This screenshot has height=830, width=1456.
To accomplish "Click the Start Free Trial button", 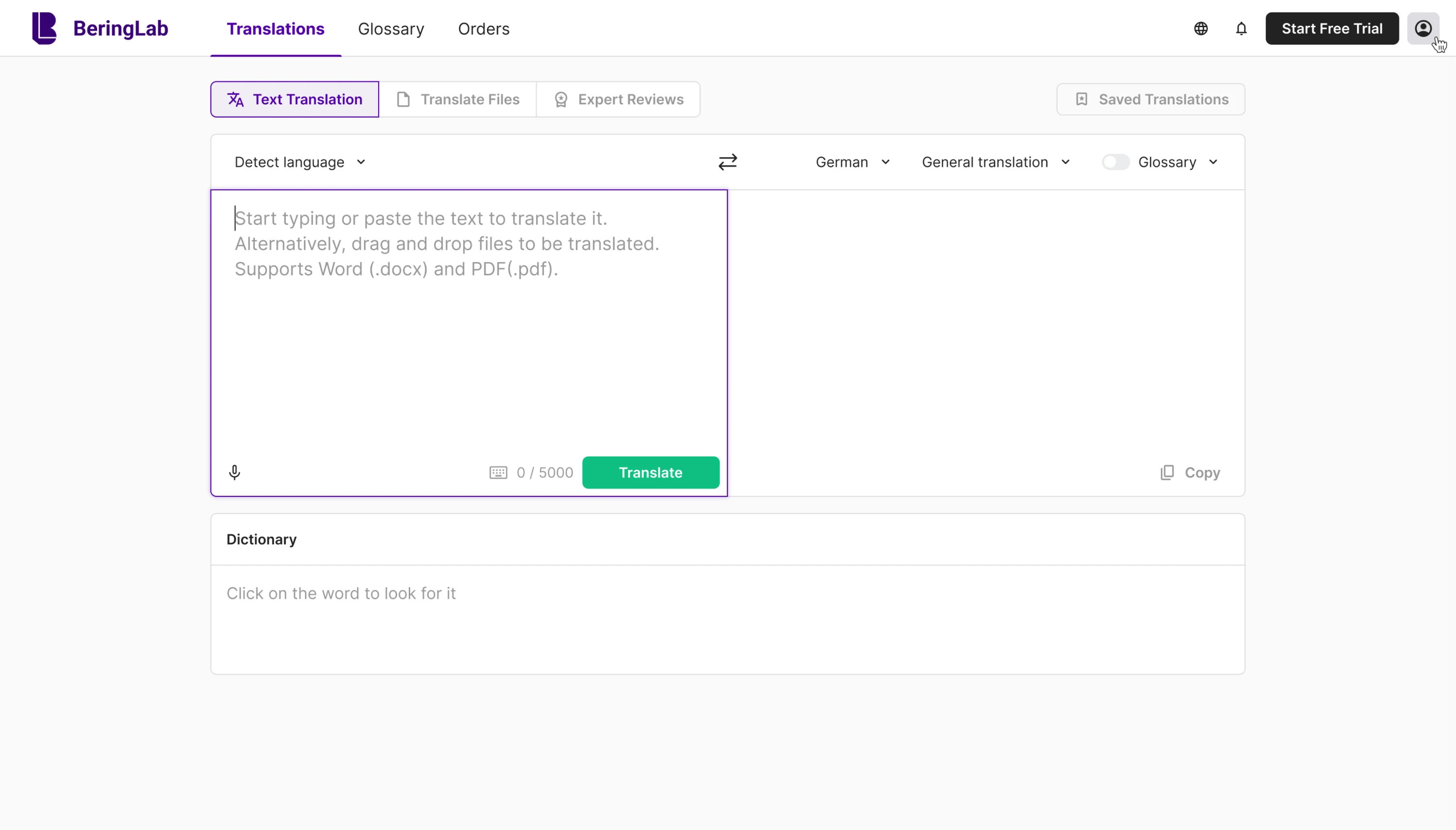I will point(1332,29).
